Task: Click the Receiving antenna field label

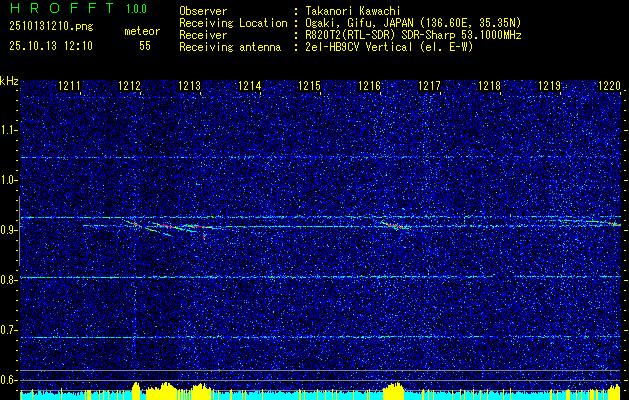Action: click(230, 47)
